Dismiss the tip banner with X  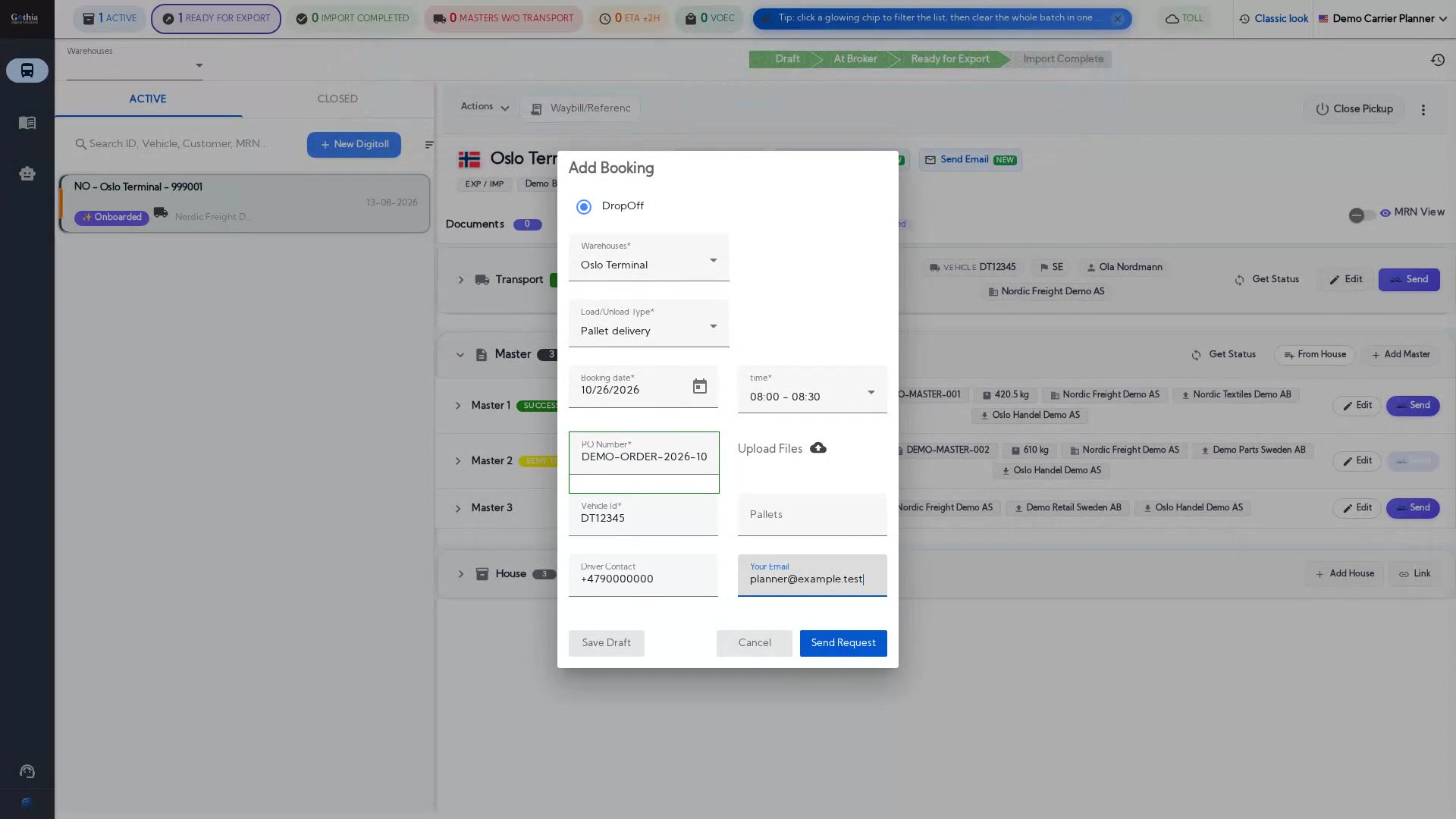(x=1117, y=19)
